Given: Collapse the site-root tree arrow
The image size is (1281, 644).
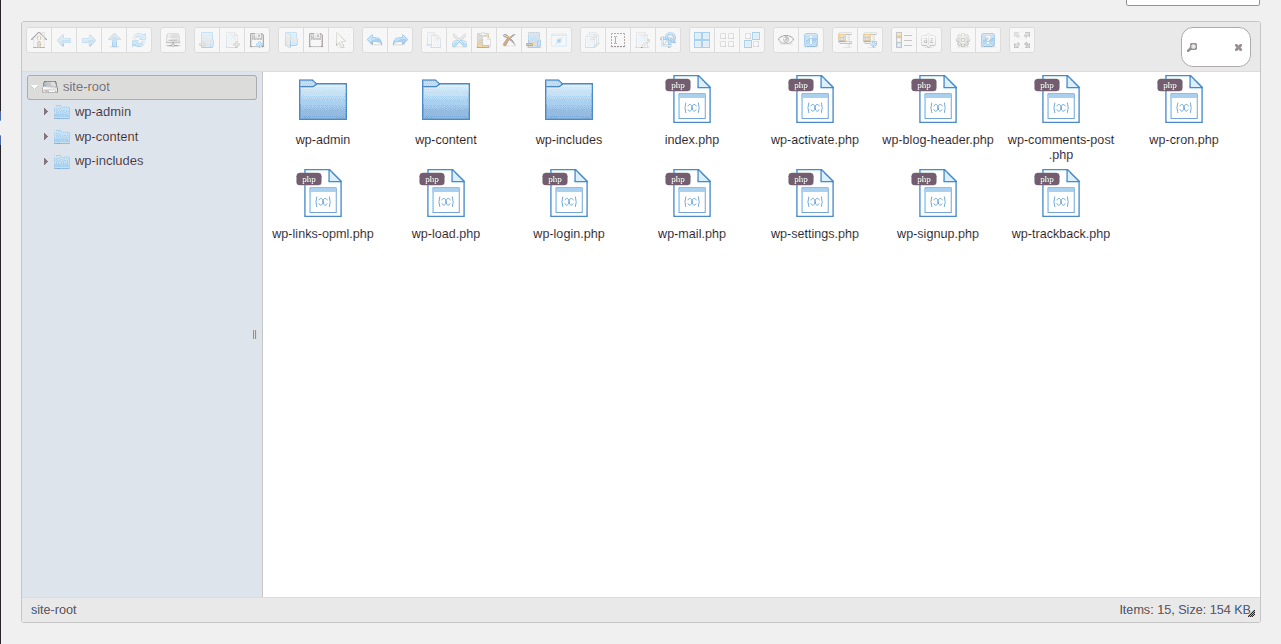Looking at the screenshot, I should [x=34, y=87].
